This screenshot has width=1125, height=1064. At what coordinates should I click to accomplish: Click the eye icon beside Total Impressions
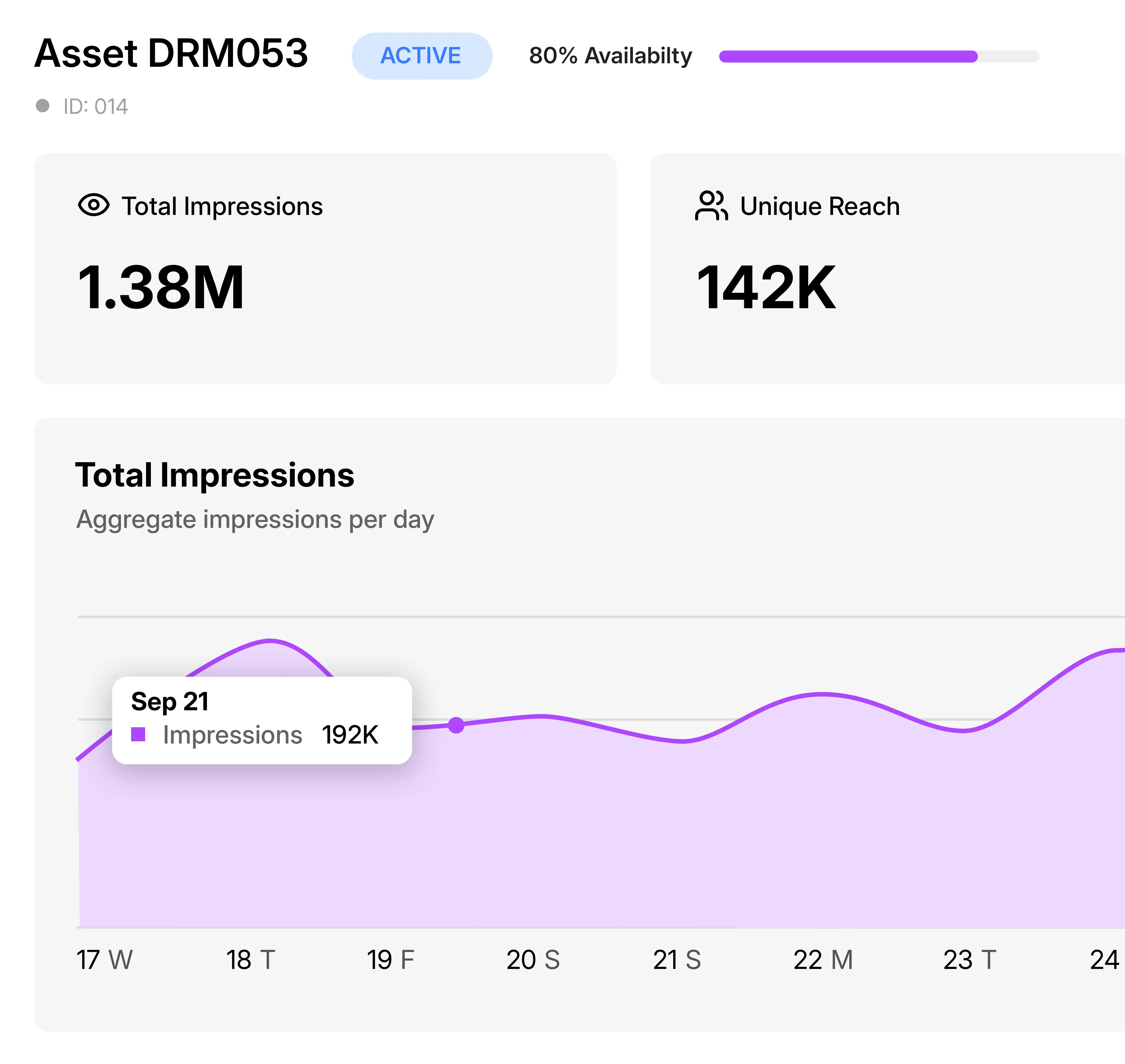[x=94, y=206]
